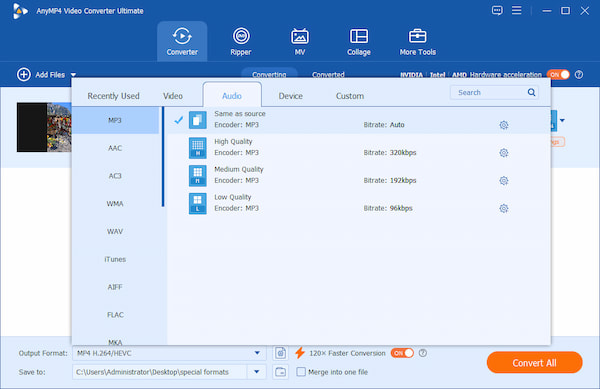Open settings gear for Same as source
This screenshot has height=389, width=600.
point(504,125)
